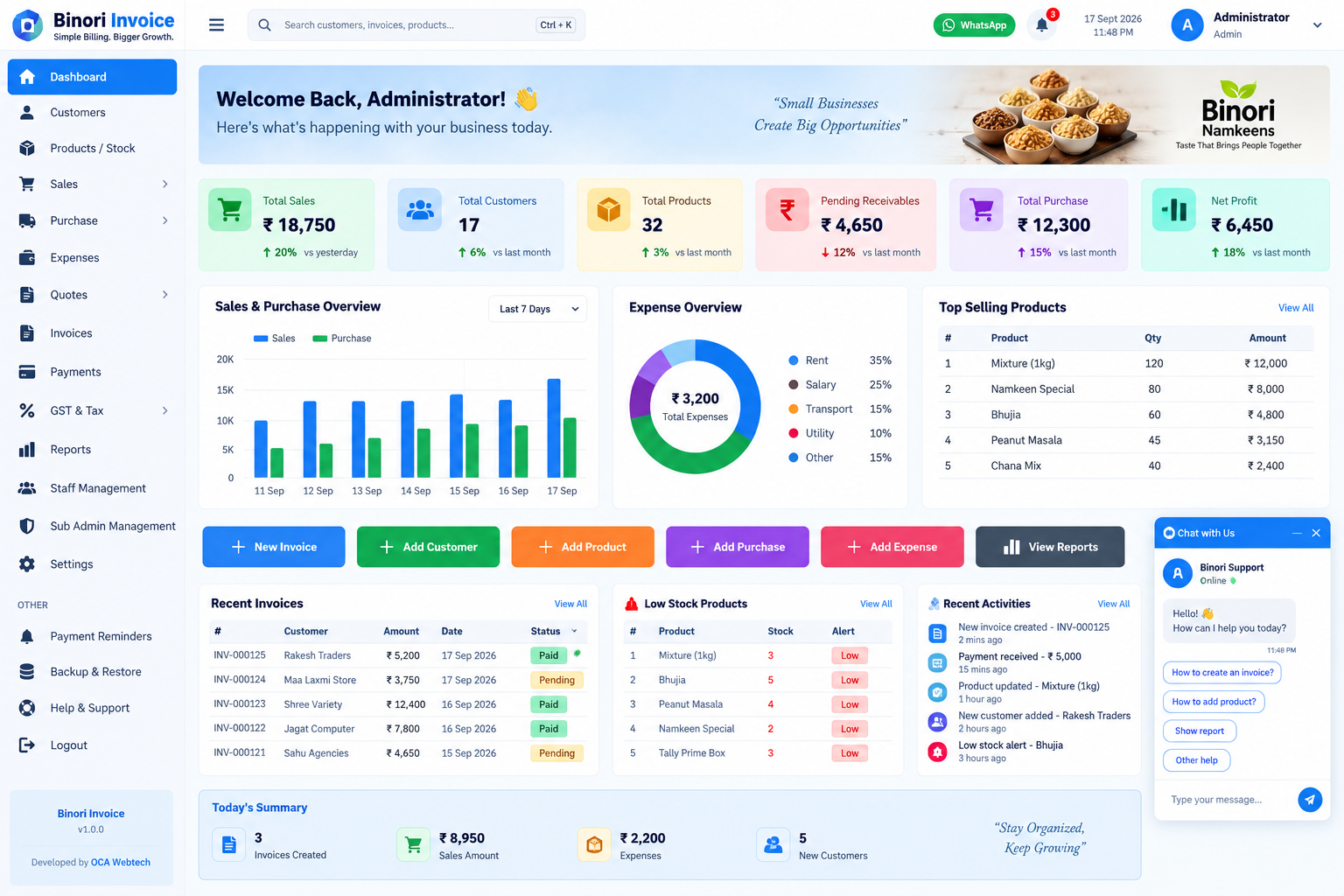
Task: Click the Net Profit chart icon
Action: pyautogui.click(x=1173, y=210)
